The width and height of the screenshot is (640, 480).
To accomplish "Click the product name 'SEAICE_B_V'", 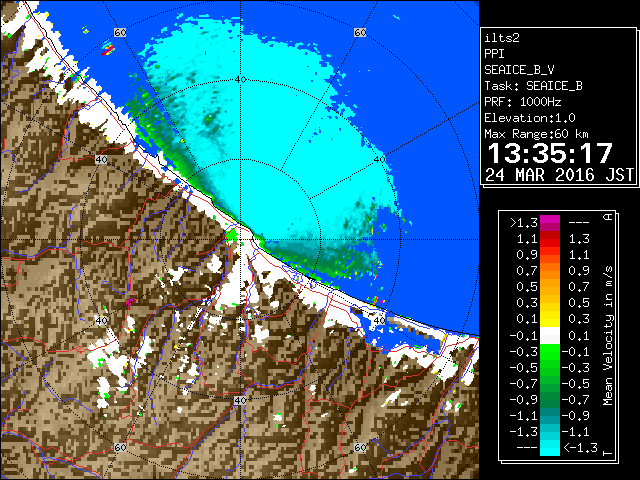I will point(519,70).
